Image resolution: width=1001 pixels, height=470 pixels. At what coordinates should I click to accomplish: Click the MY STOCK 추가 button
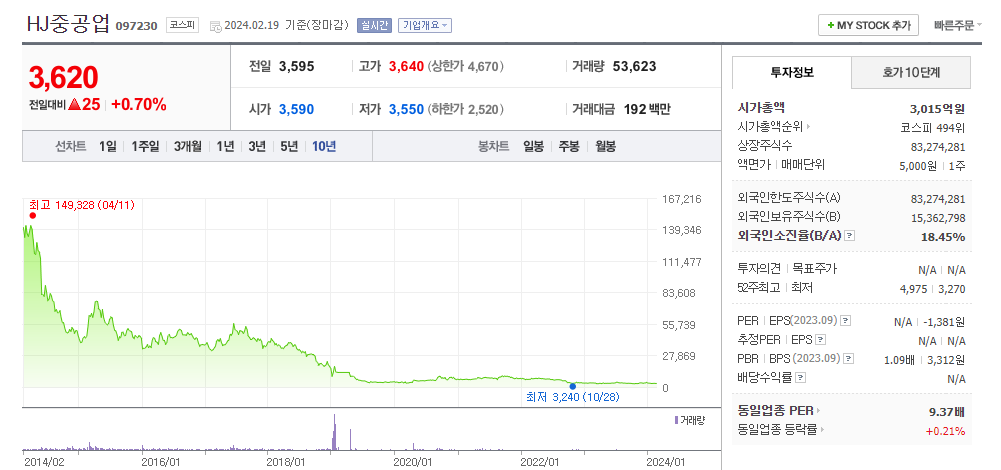(x=868, y=26)
